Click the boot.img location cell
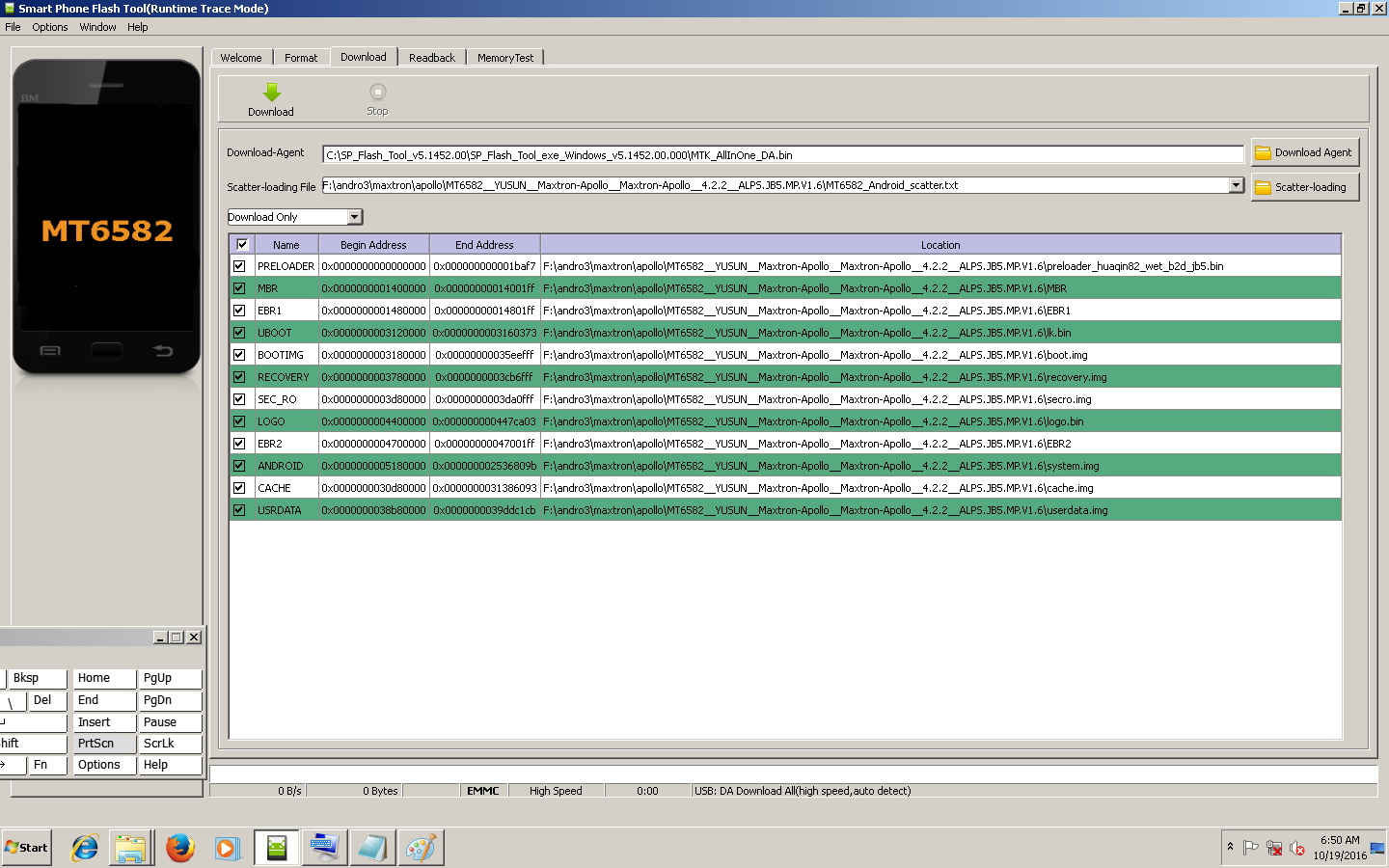 (x=940, y=355)
